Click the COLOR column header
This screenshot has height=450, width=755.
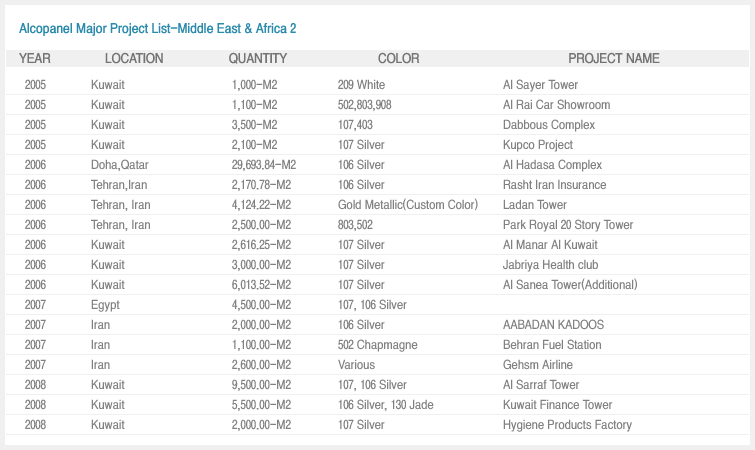[x=398, y=58]
